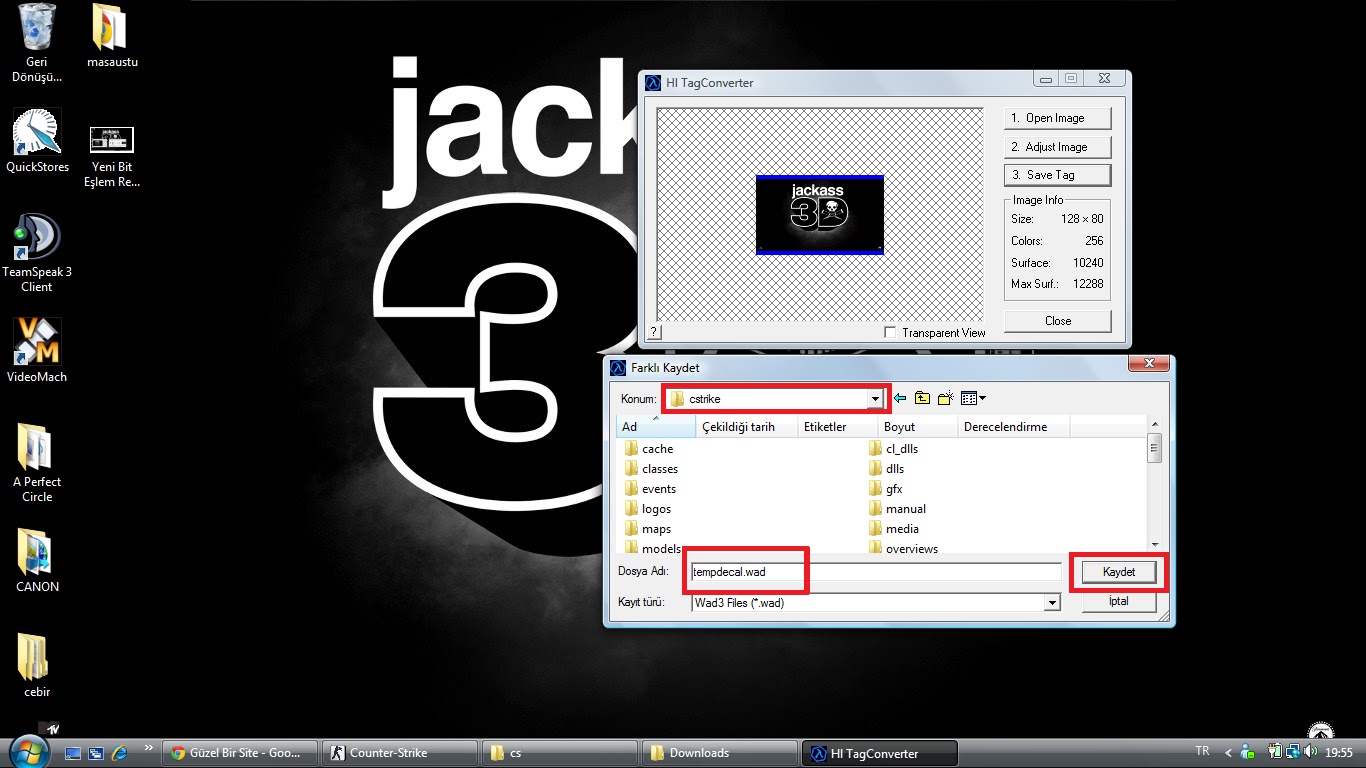Click Show Desktop quick launch icon

point(72,753)
